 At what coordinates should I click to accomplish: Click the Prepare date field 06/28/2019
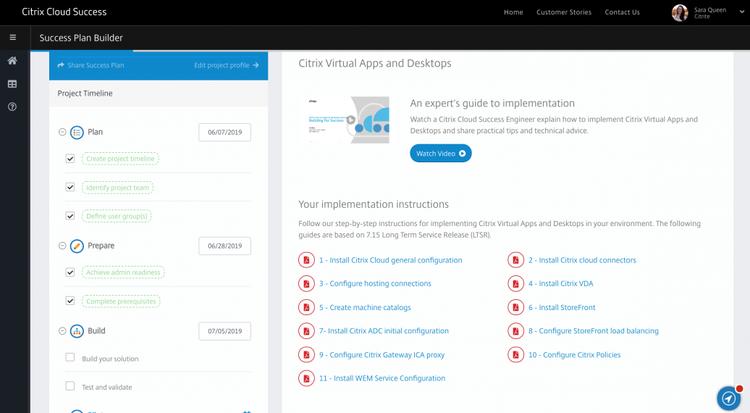(x=225, y=246)
